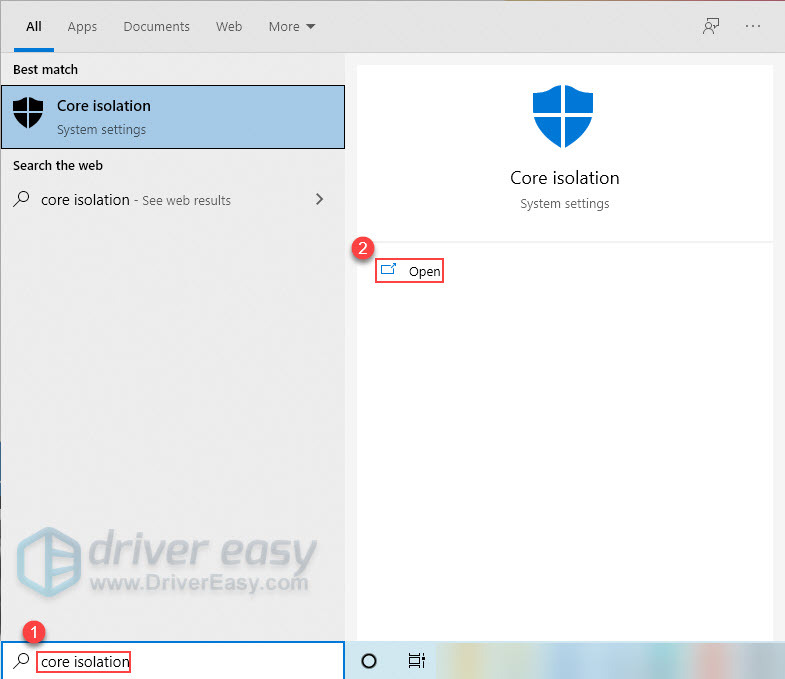The width and height of the screenshot is (785, 679).
Task: Select the Core isolation best match result
Action: click(x=173, y=117)
